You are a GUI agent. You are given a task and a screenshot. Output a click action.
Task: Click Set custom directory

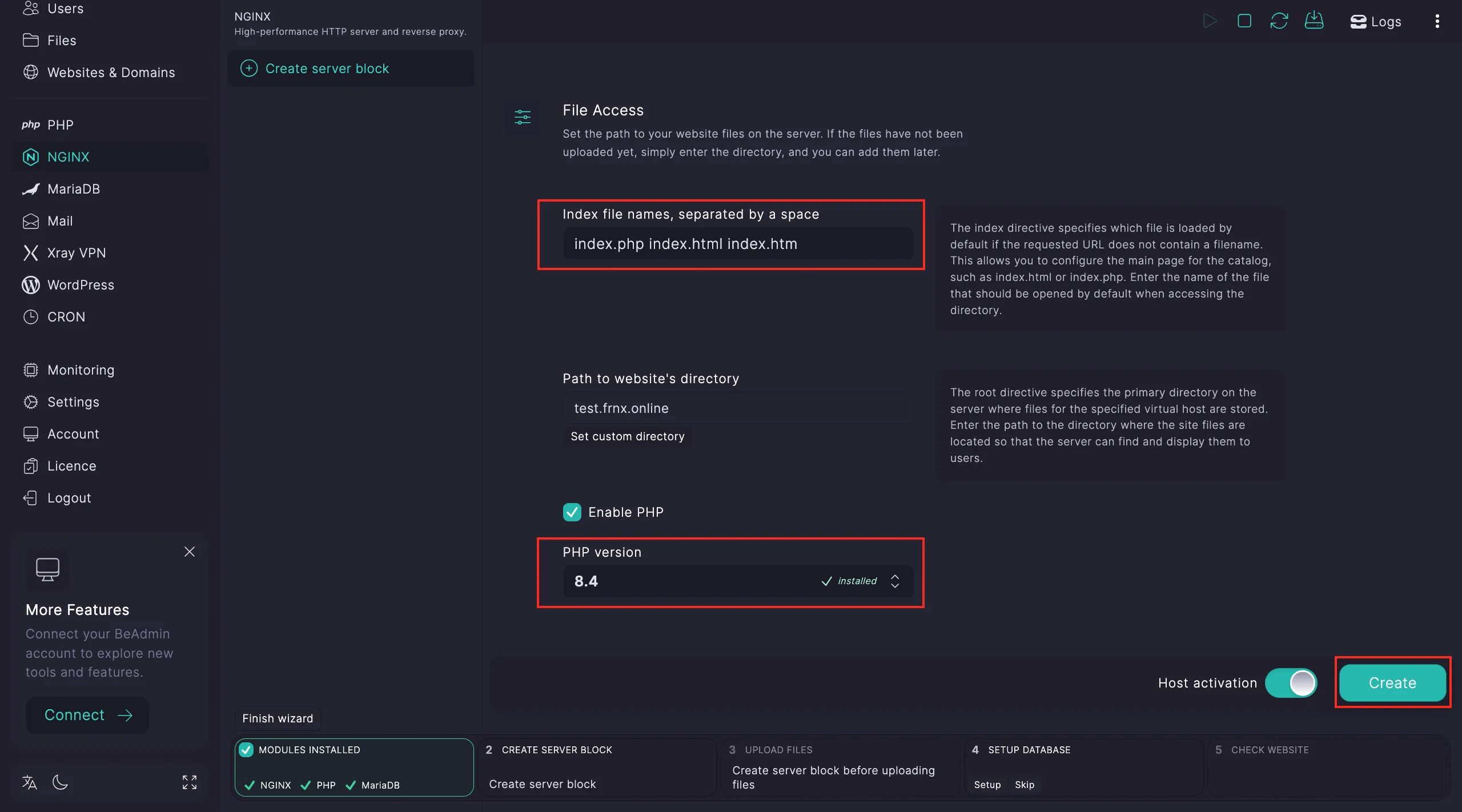(628, 436)
